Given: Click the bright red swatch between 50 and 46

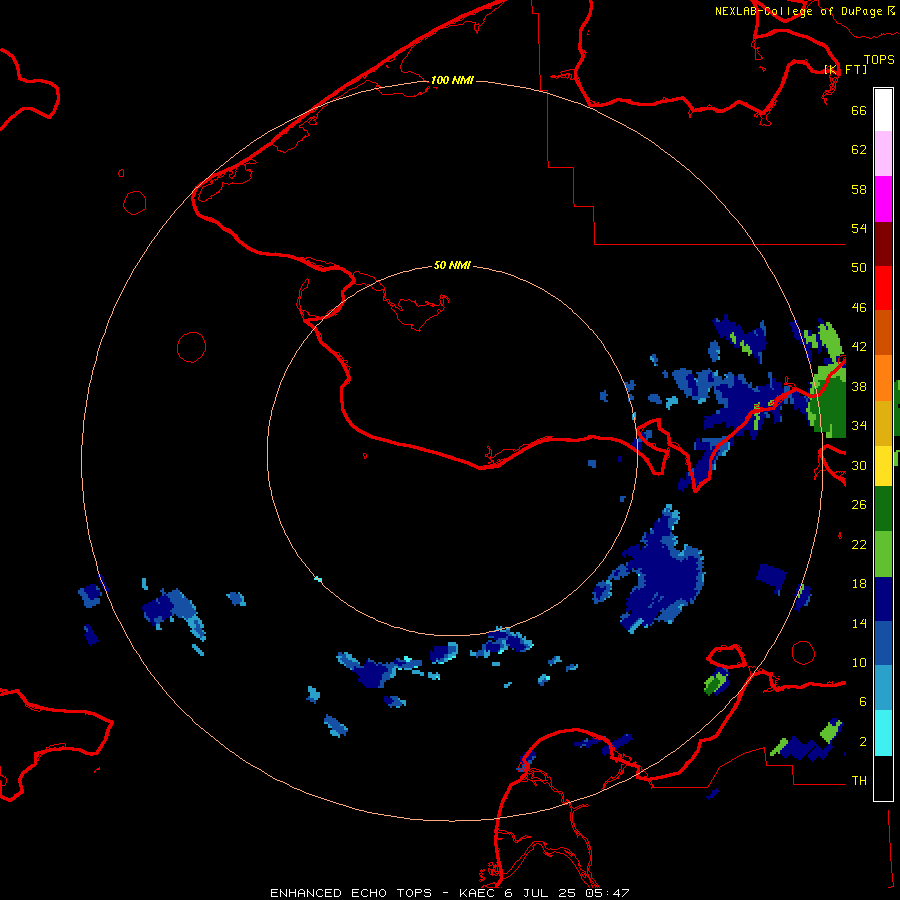Looking at the screenshot, I should tap(883, 288).
